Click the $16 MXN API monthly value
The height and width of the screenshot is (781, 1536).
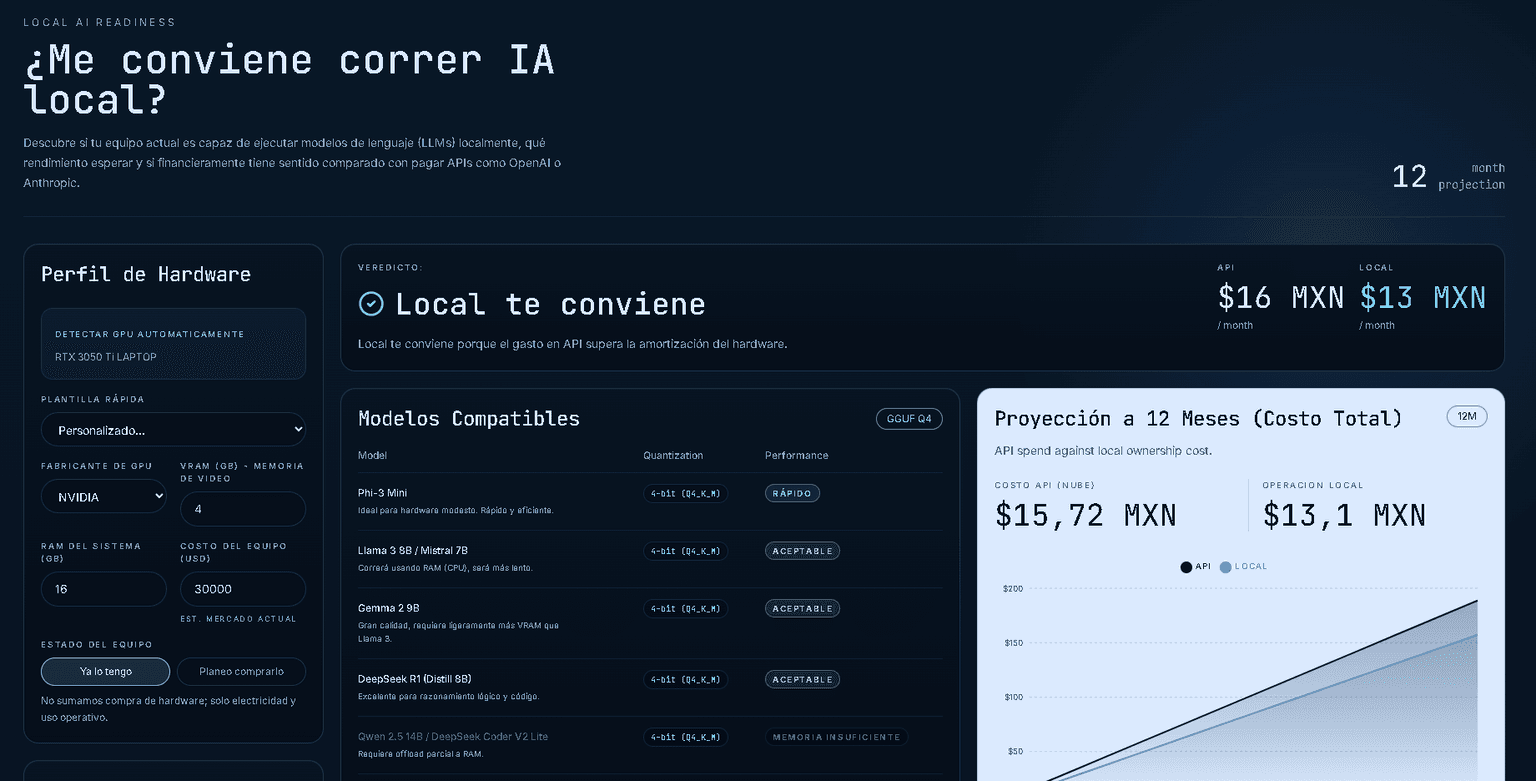1280,297
